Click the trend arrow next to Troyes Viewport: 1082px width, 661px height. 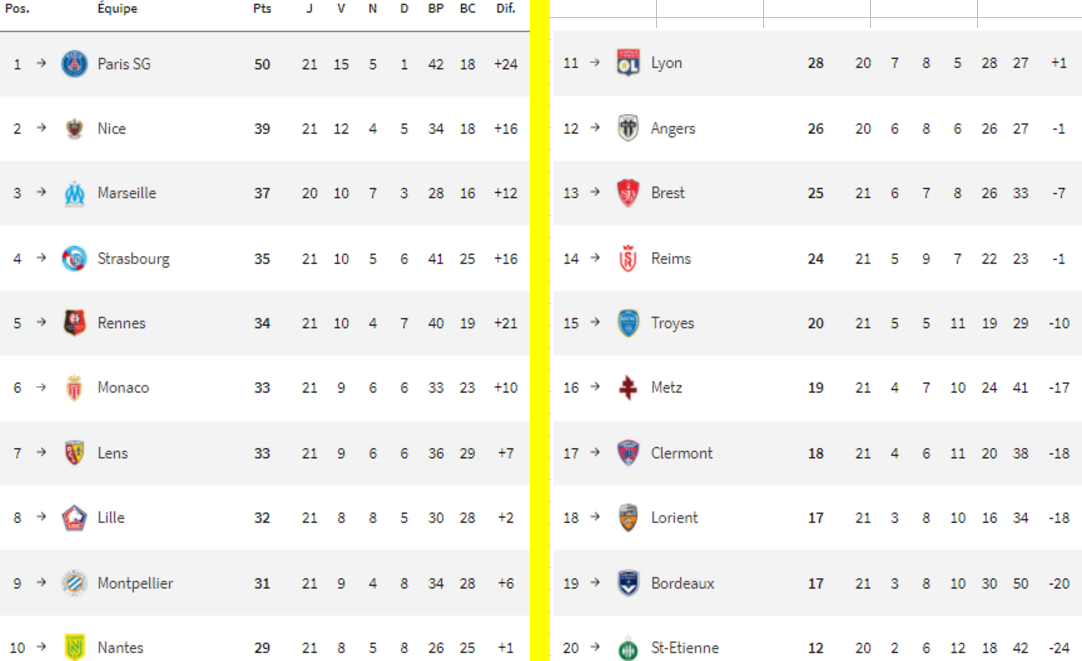coord(595,323)
